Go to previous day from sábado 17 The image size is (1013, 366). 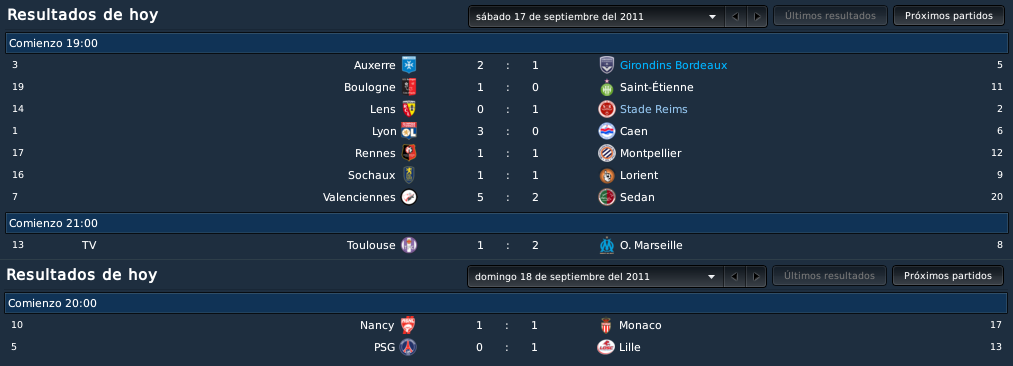click(x=735, y=17)
